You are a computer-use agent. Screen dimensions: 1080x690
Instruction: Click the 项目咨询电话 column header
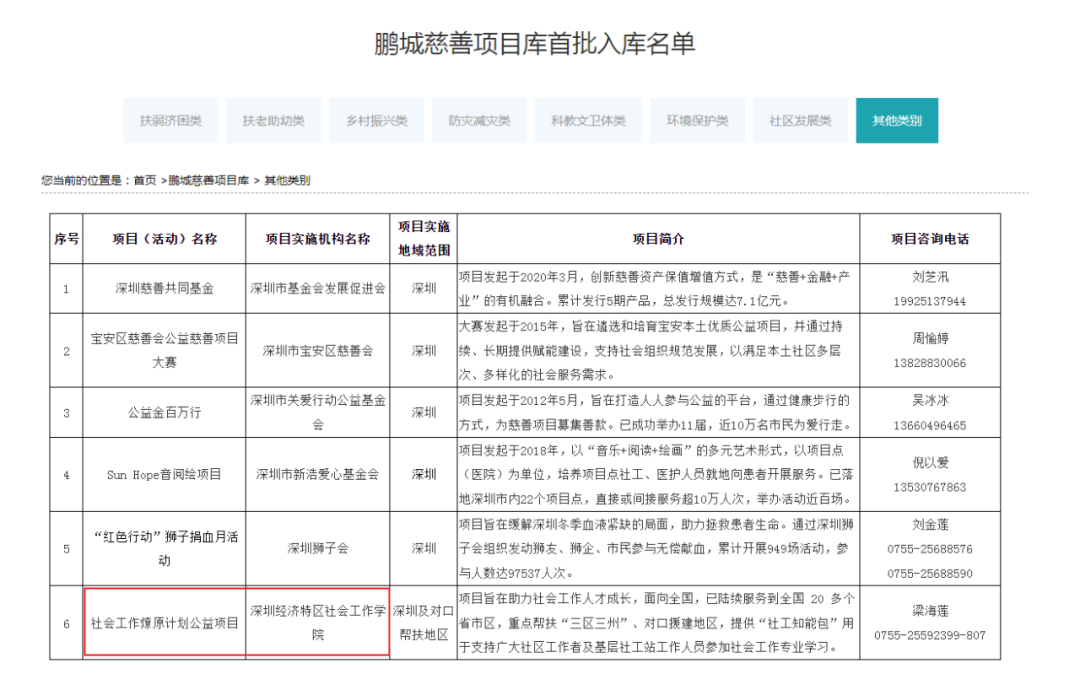coord(930,239)
